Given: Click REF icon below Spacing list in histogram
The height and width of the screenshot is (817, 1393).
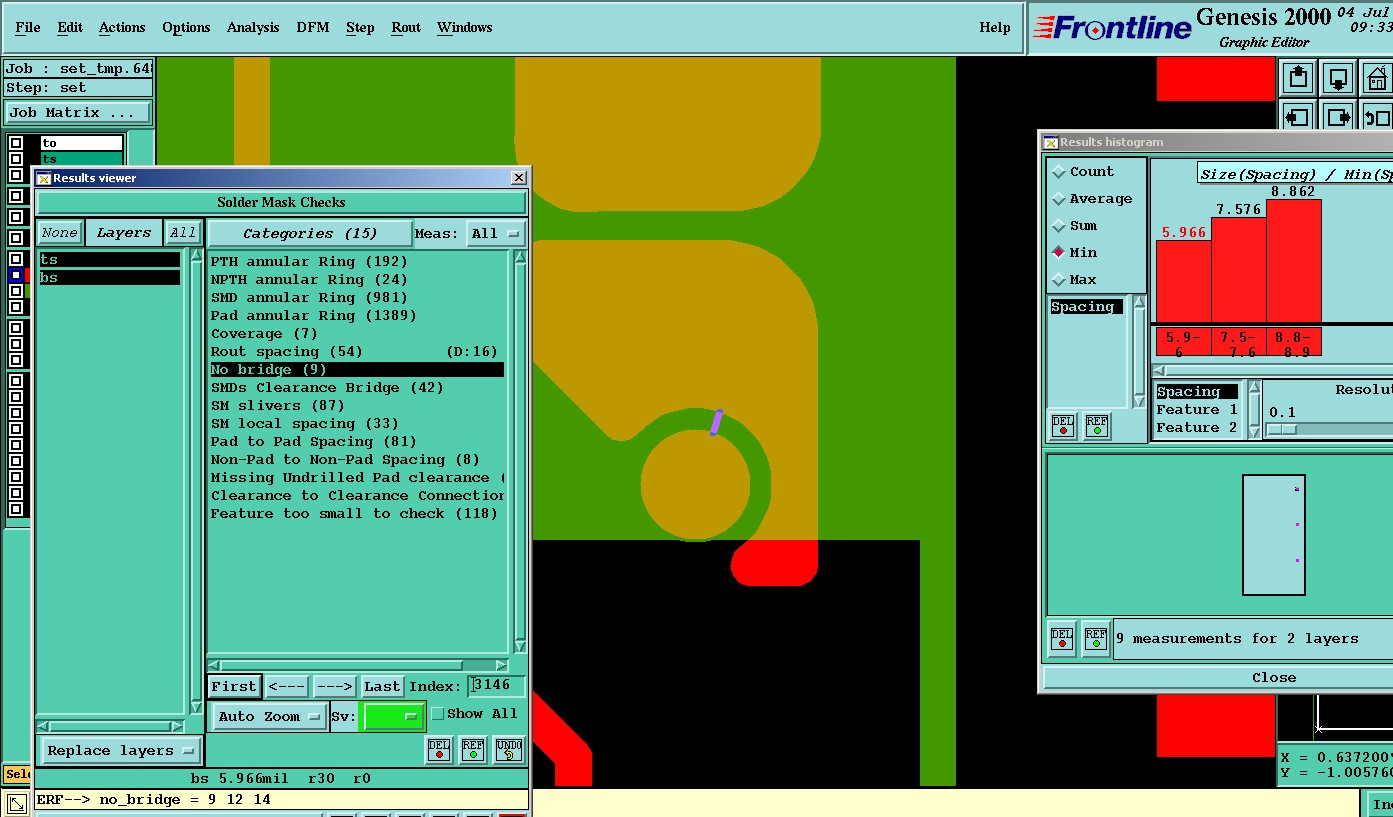Looking at the screenshot, I should (x=1097, y=426).
